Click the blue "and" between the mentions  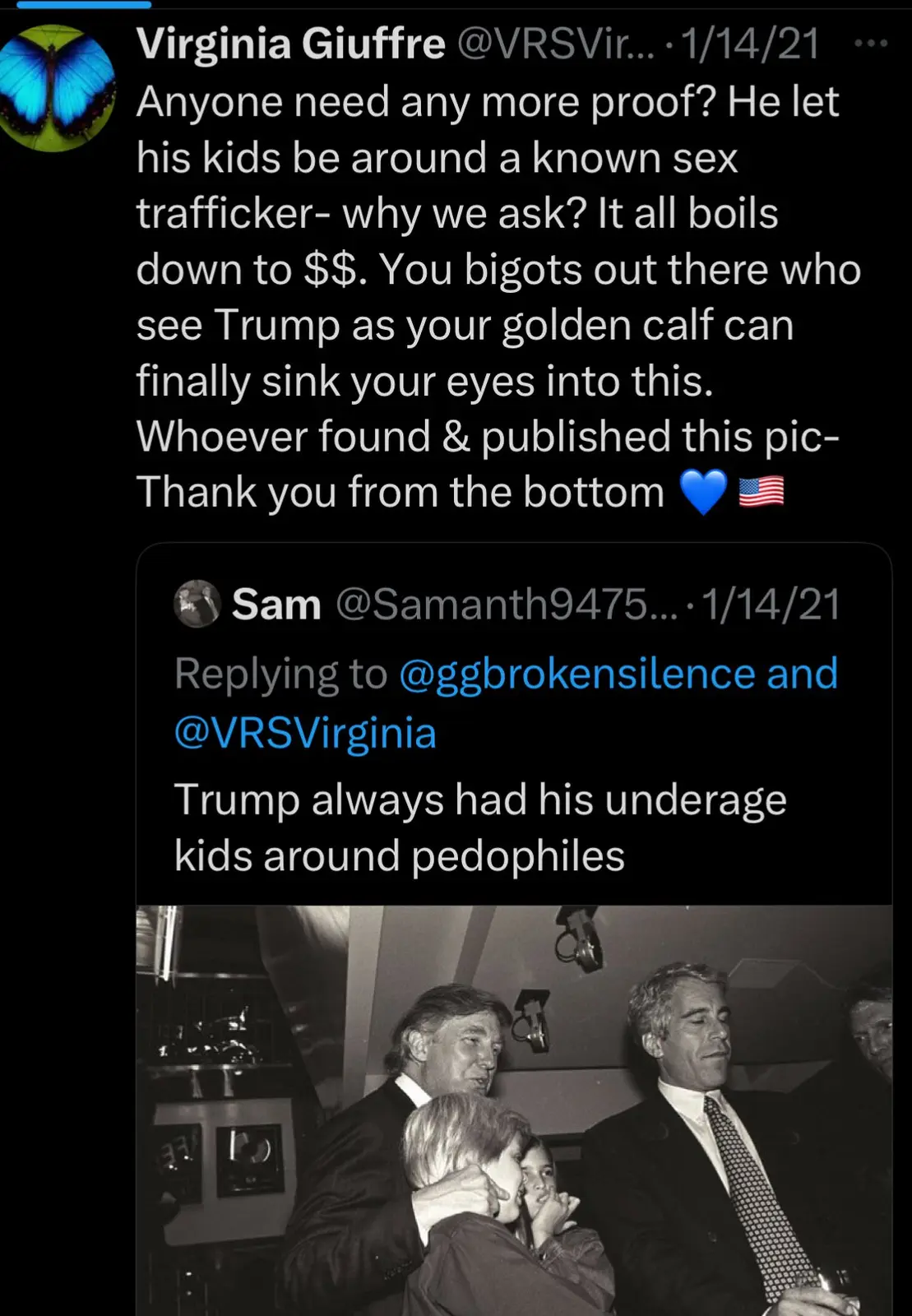(x=802, y=674)
